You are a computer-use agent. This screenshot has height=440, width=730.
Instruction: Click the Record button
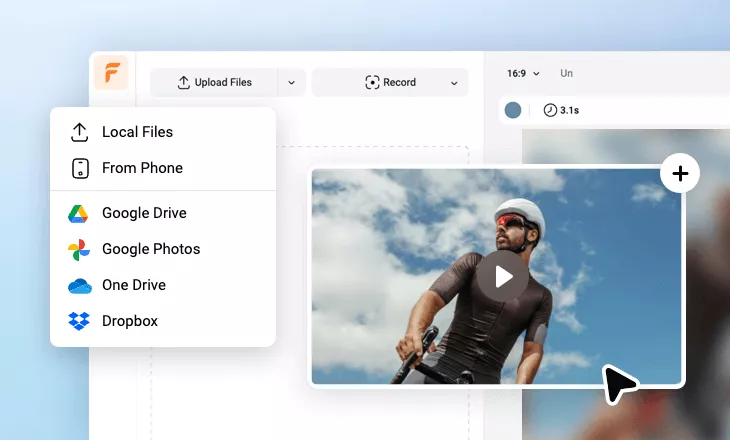390,82
